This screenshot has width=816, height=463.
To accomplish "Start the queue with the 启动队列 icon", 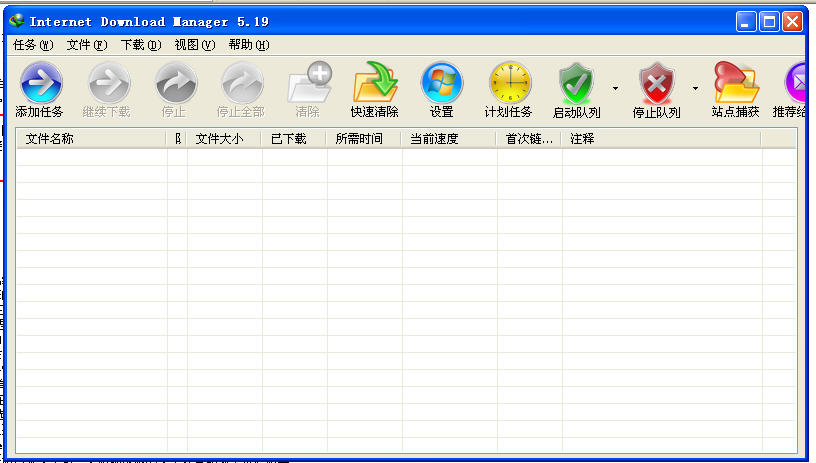I will pyautogui.click(x=576, y=83).
